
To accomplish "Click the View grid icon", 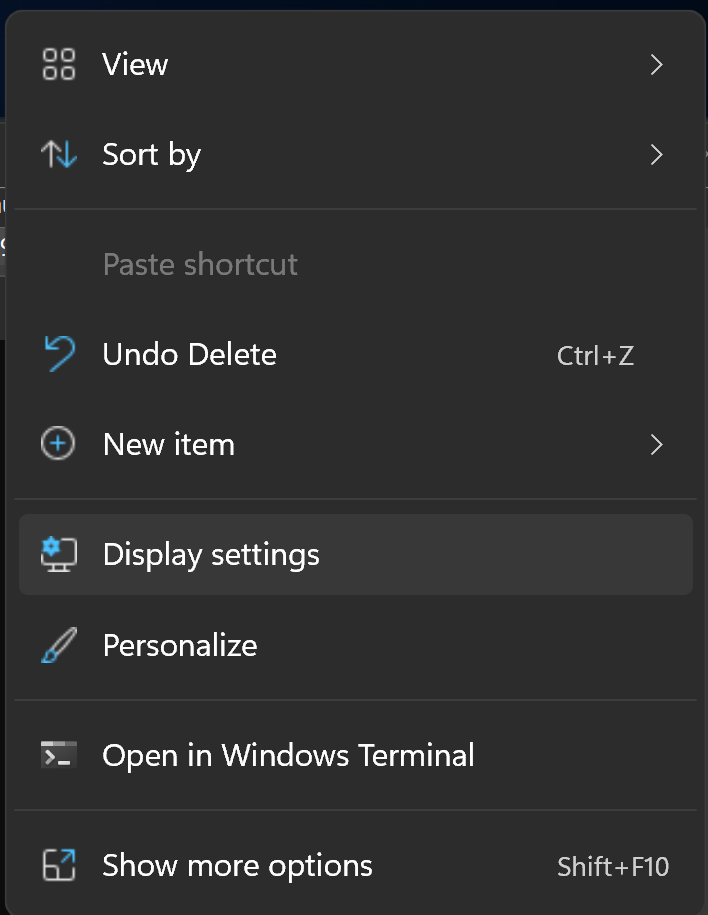I will click(58, 64).
